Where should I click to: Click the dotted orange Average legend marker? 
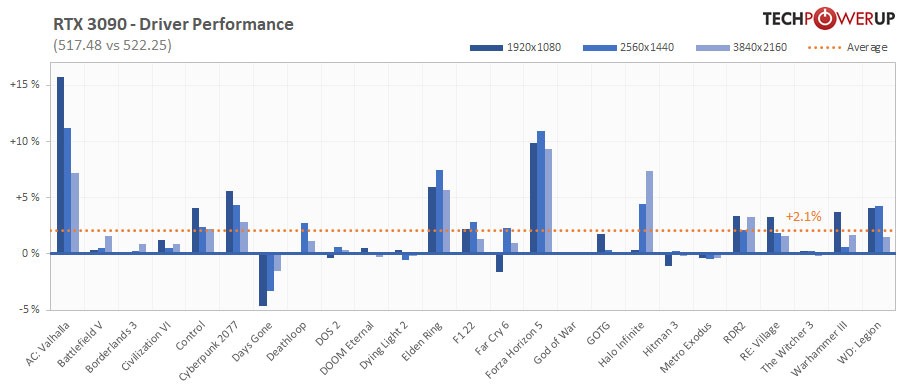click(824, 47)
